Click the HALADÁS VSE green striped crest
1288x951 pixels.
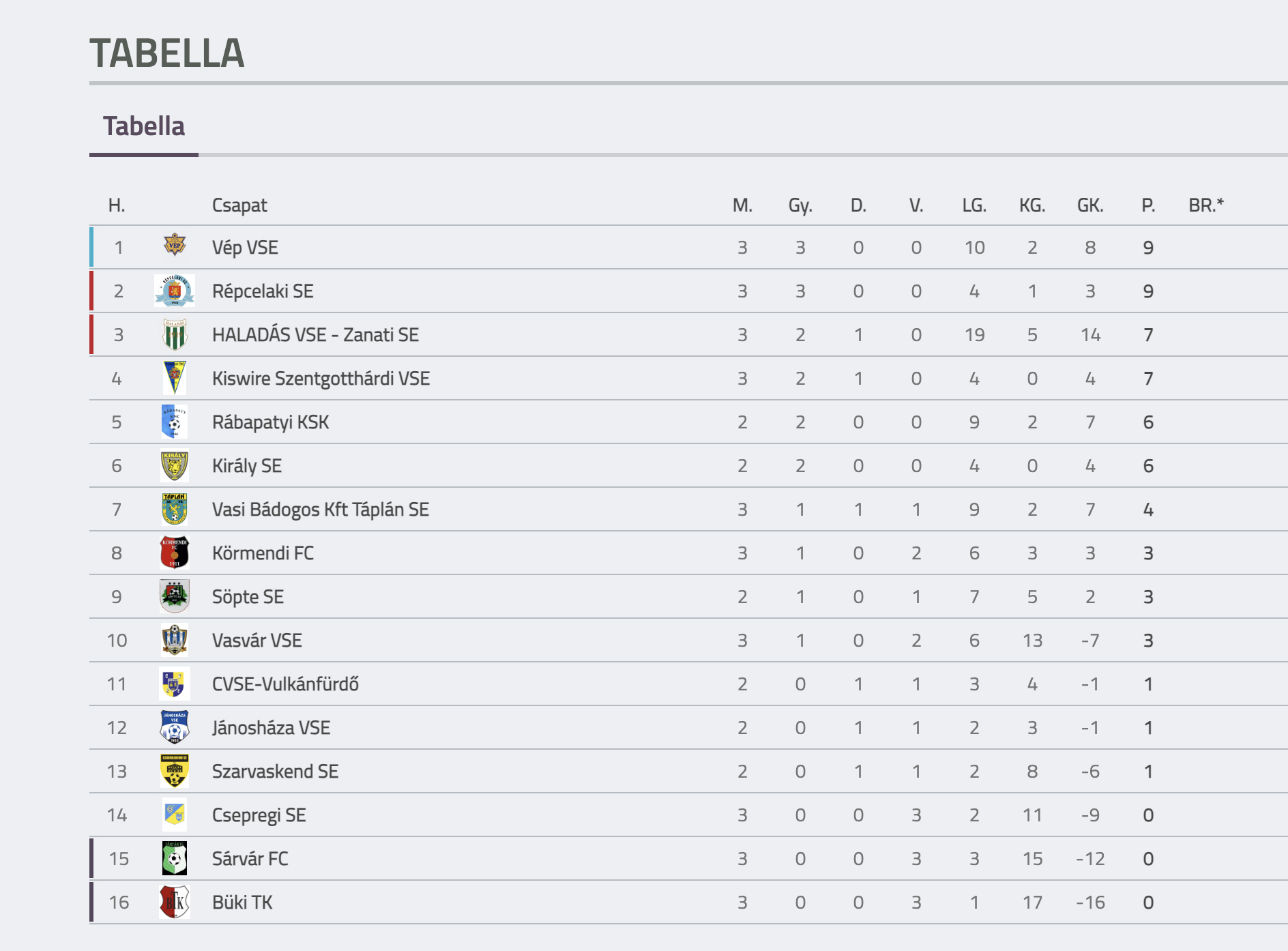pos(175,334)
